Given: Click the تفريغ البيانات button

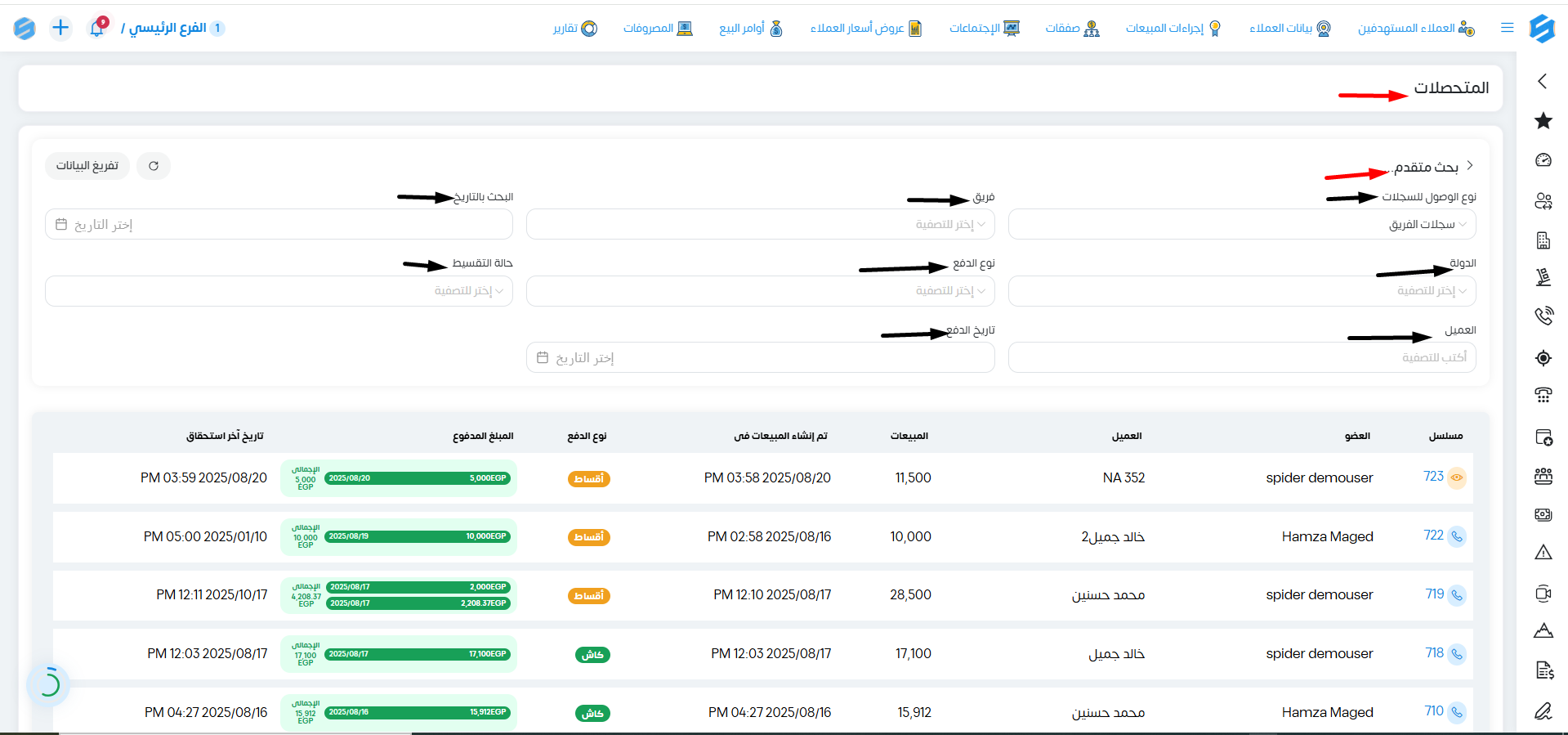Looking at the screenshot, I should click(x=87, y=166).
